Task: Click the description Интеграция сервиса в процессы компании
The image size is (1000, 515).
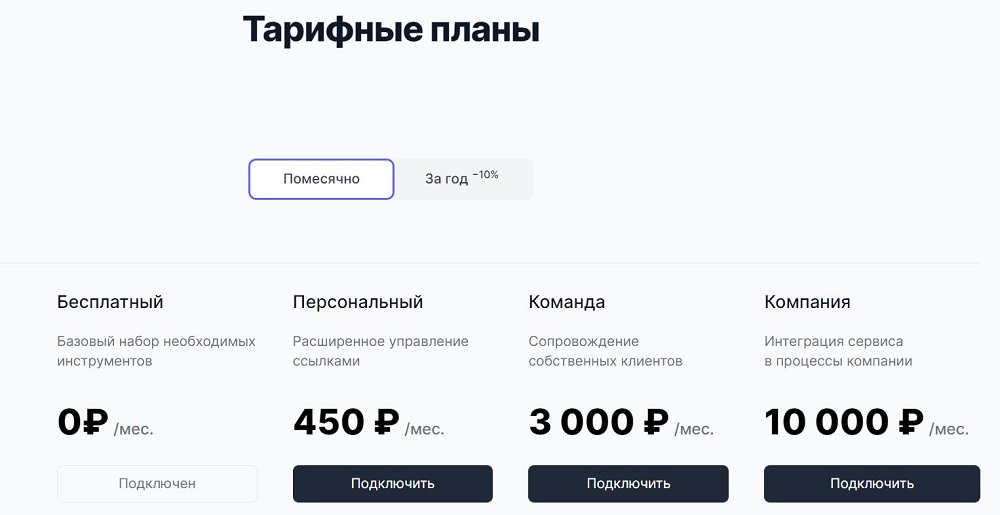Action: click(x=838, y=351)
